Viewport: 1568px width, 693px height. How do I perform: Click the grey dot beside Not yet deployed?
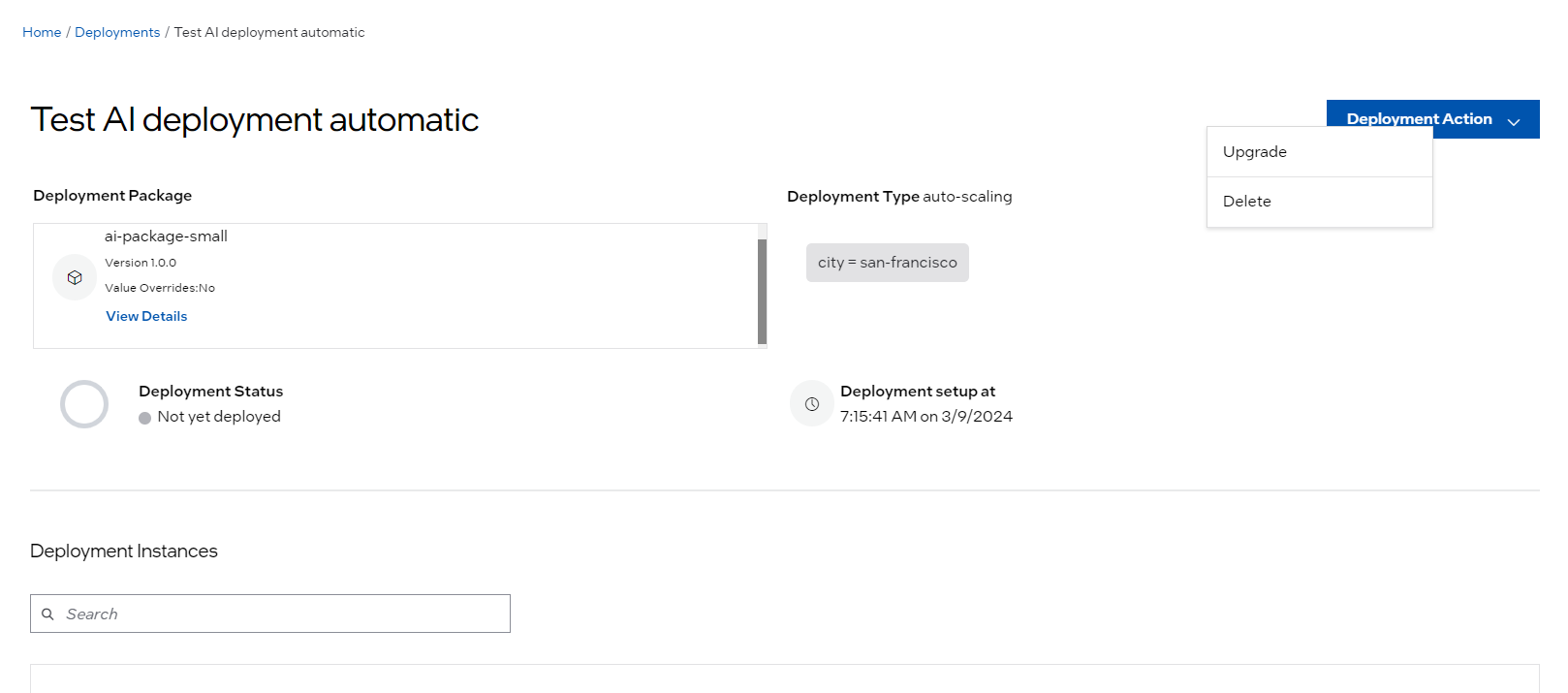[x=145, y=418]
